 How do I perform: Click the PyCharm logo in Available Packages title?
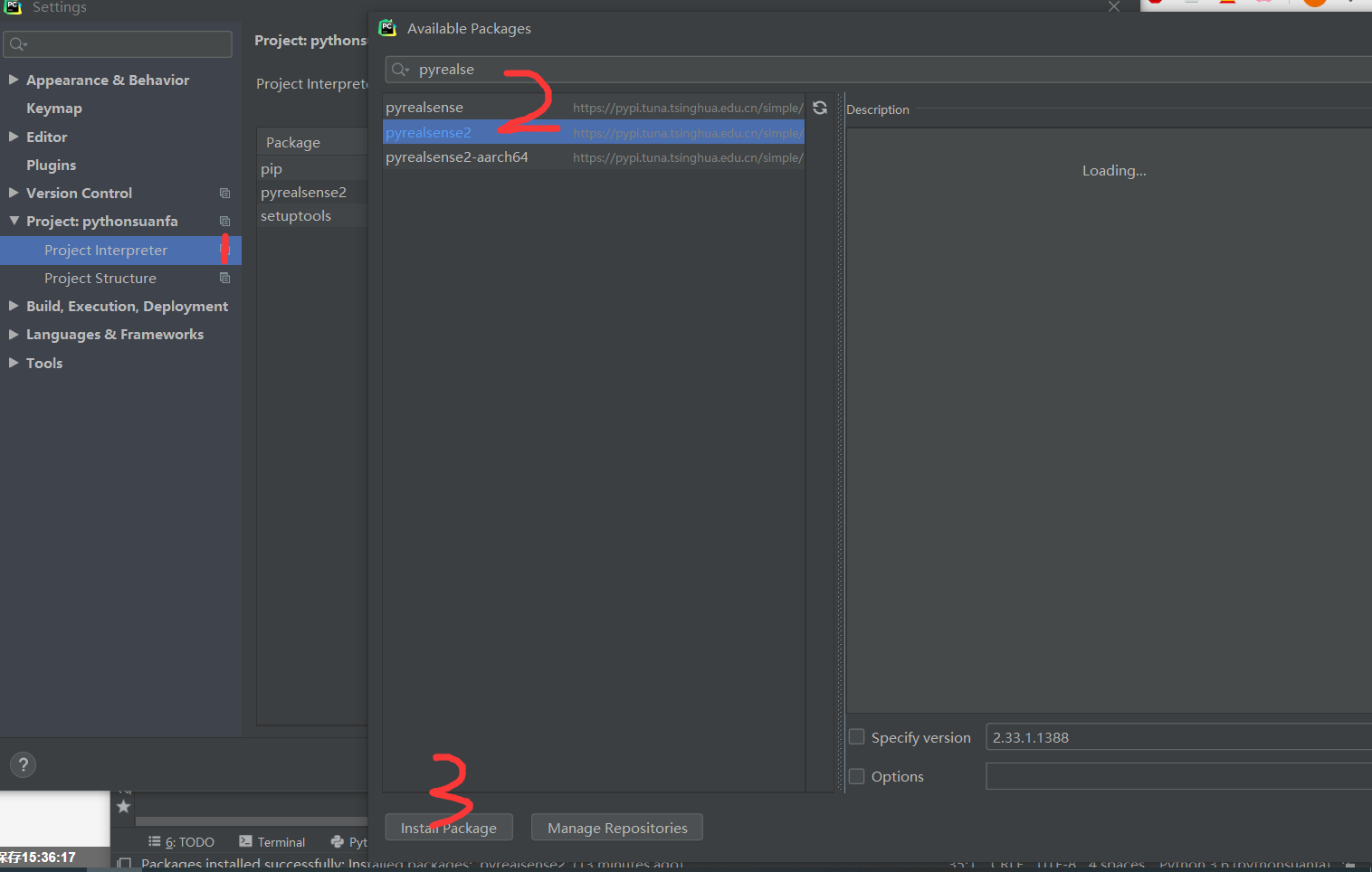[x=387, y=27]
